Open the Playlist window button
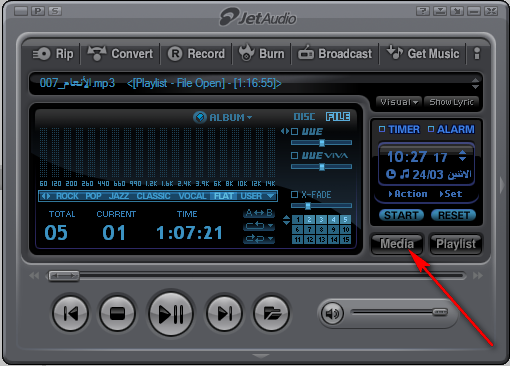510x366 pixels. coord(456,244)
